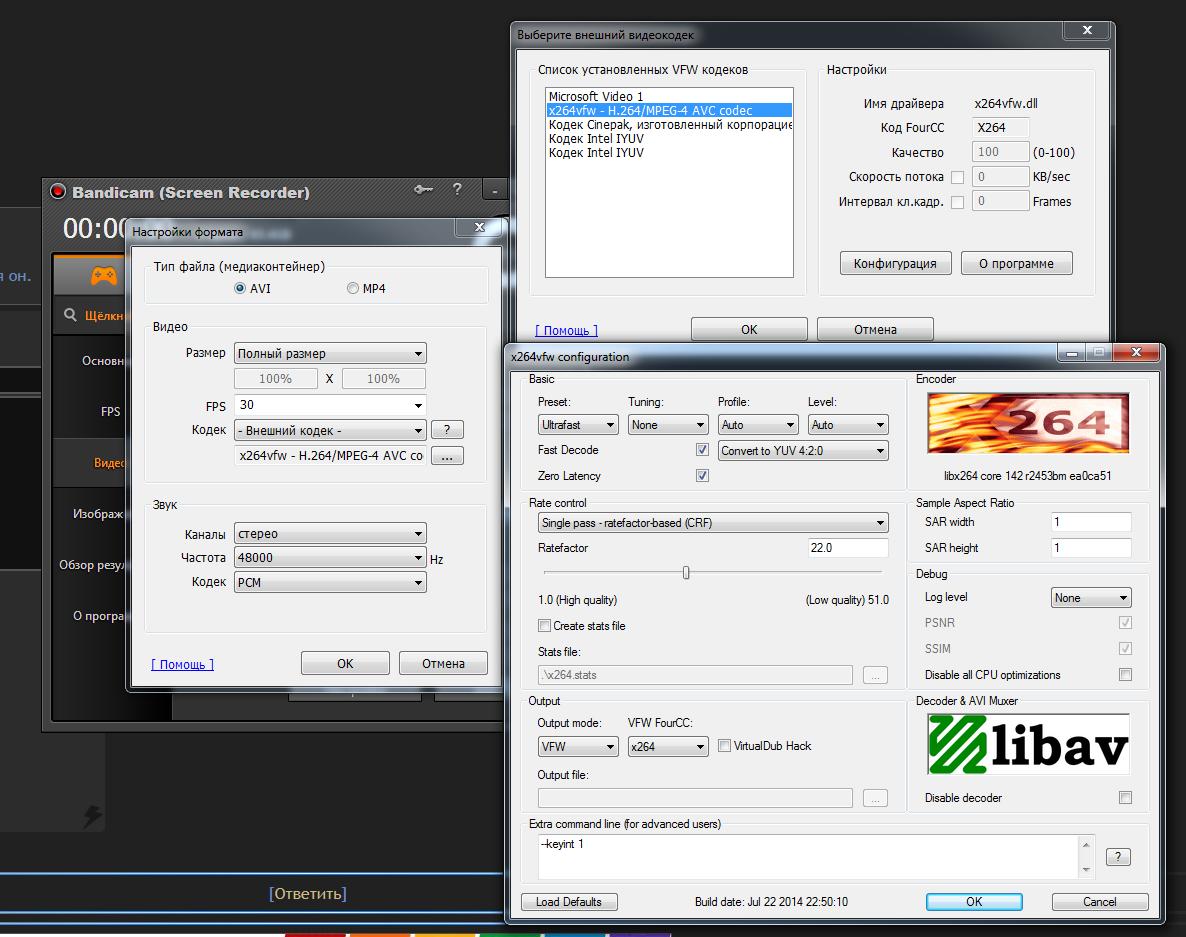Click the libav decoder logo image
1186x937 pixels.
pyautogui.click(x=1028, y=744)
